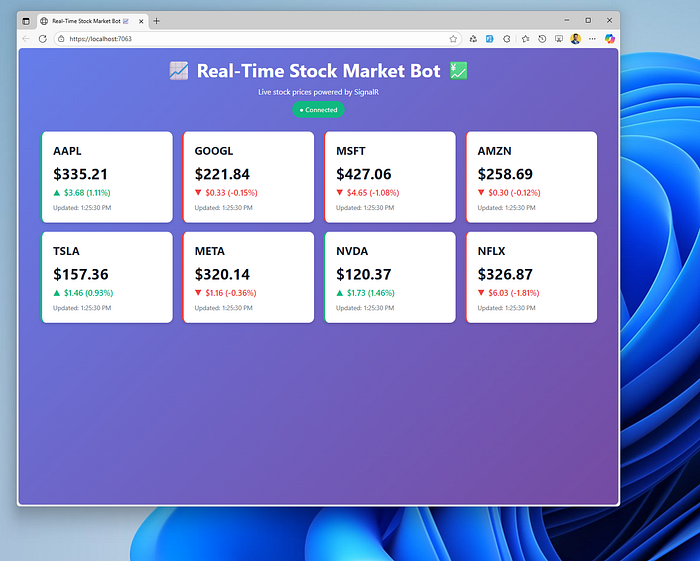Click the new tab plus button
This screenshot has height=561, width=700.
(156, 20)
